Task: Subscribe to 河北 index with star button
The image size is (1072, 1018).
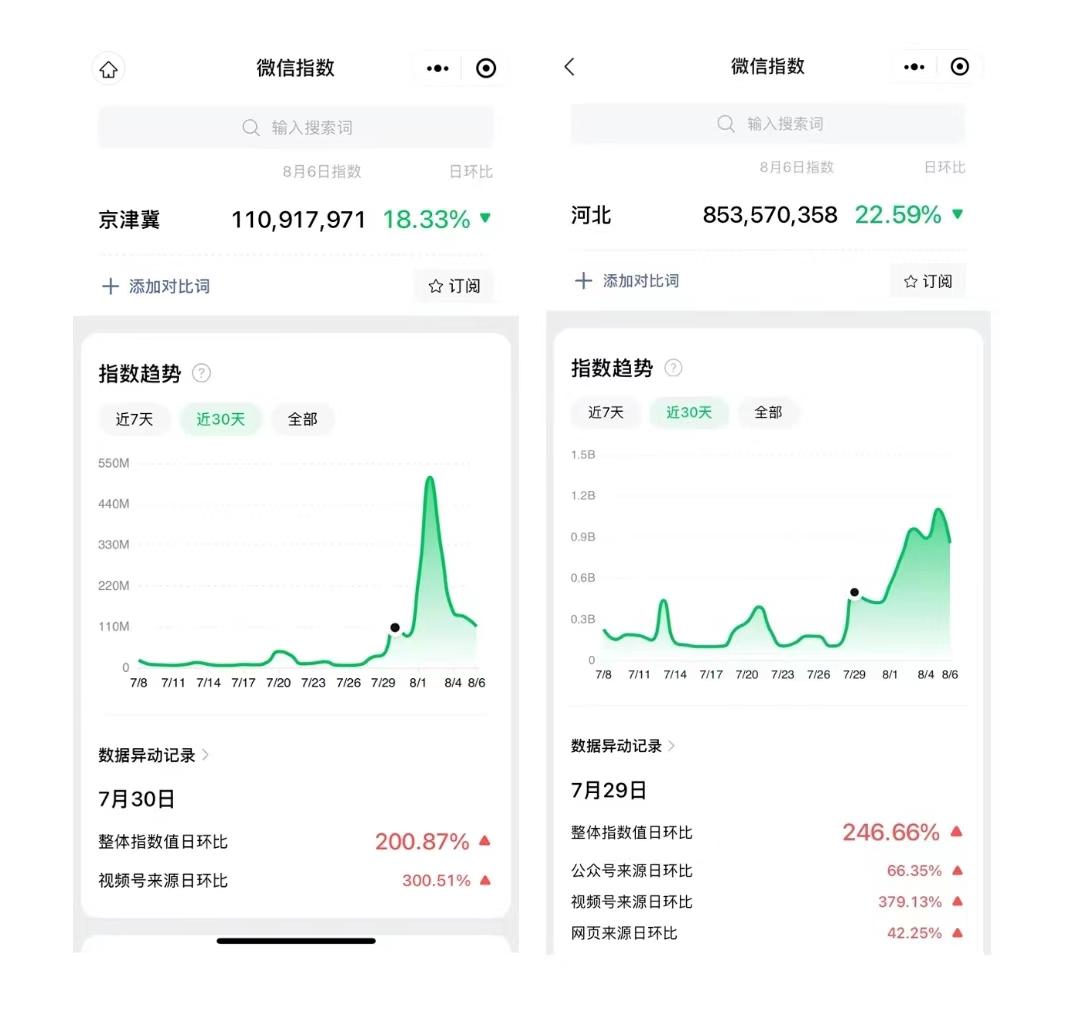Action: click(928, 281)
